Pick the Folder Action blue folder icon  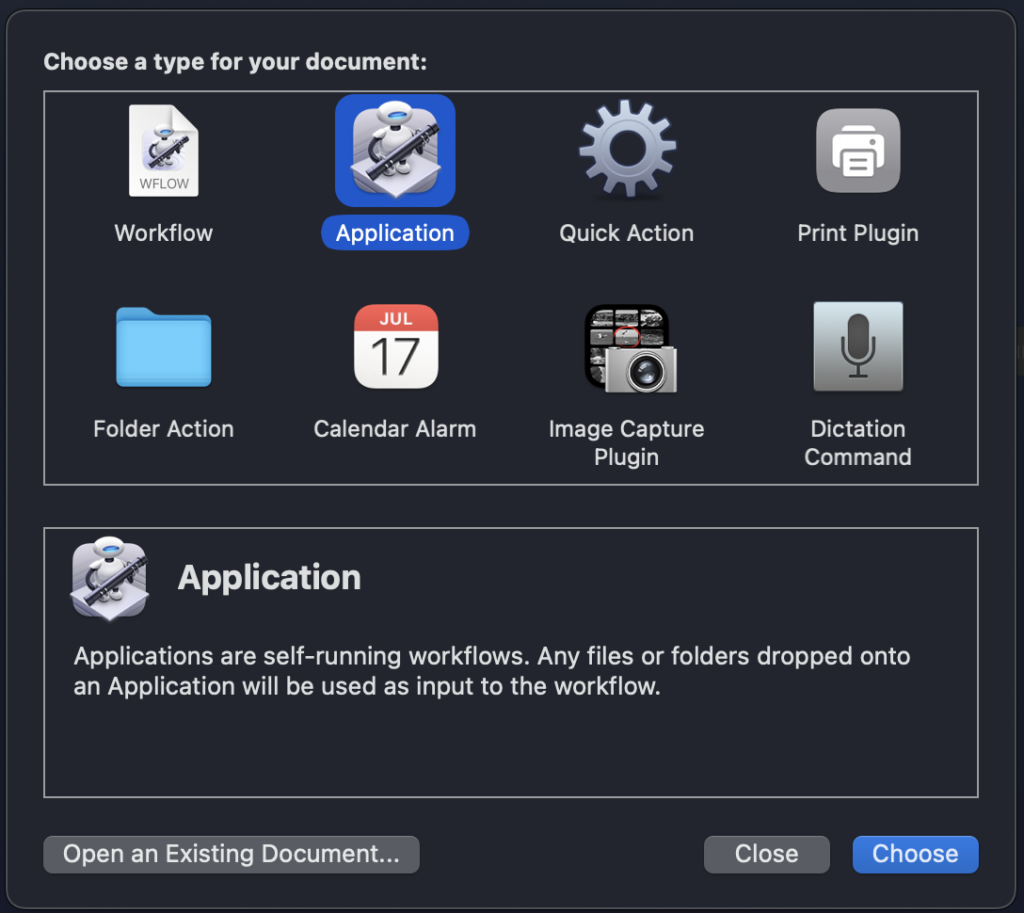(x=164, y=347)
